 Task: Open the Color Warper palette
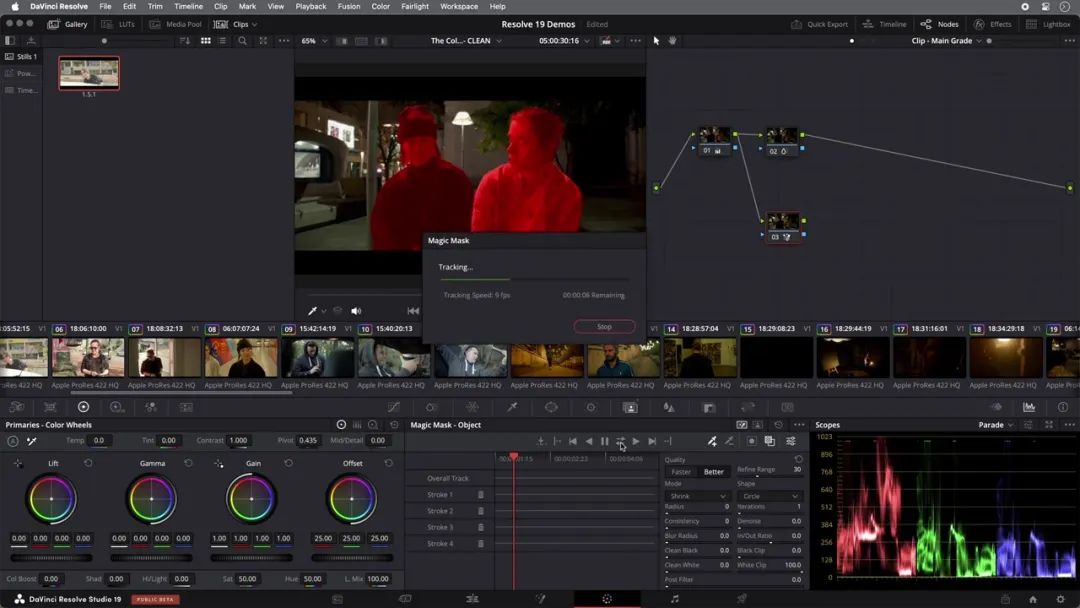click(472, 408)
